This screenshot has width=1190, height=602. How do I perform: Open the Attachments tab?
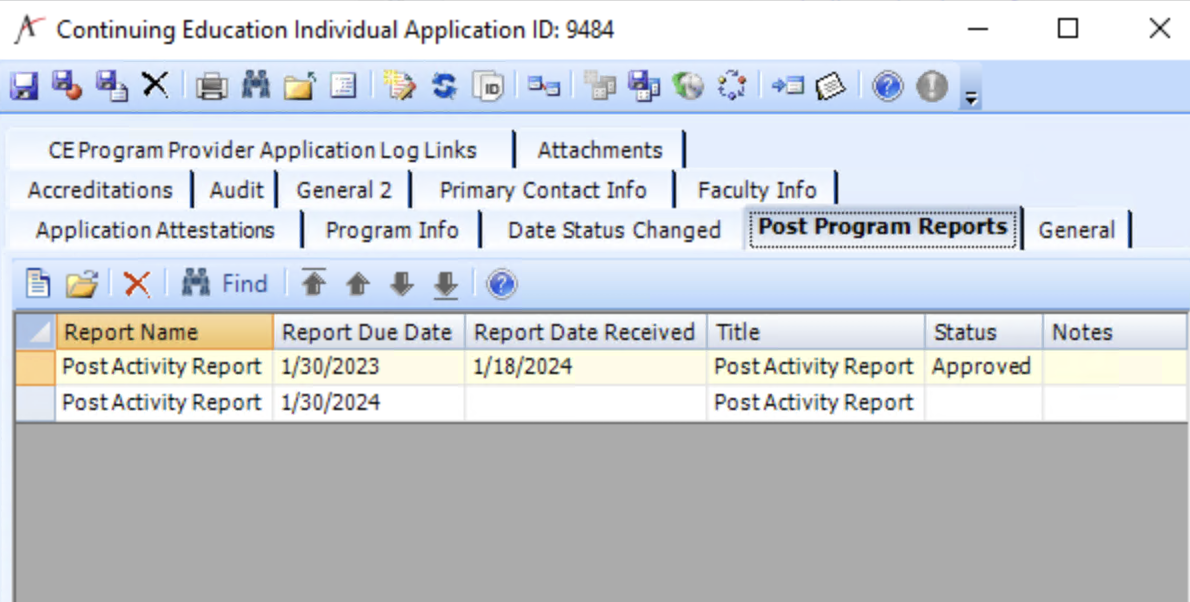[599, 149]
